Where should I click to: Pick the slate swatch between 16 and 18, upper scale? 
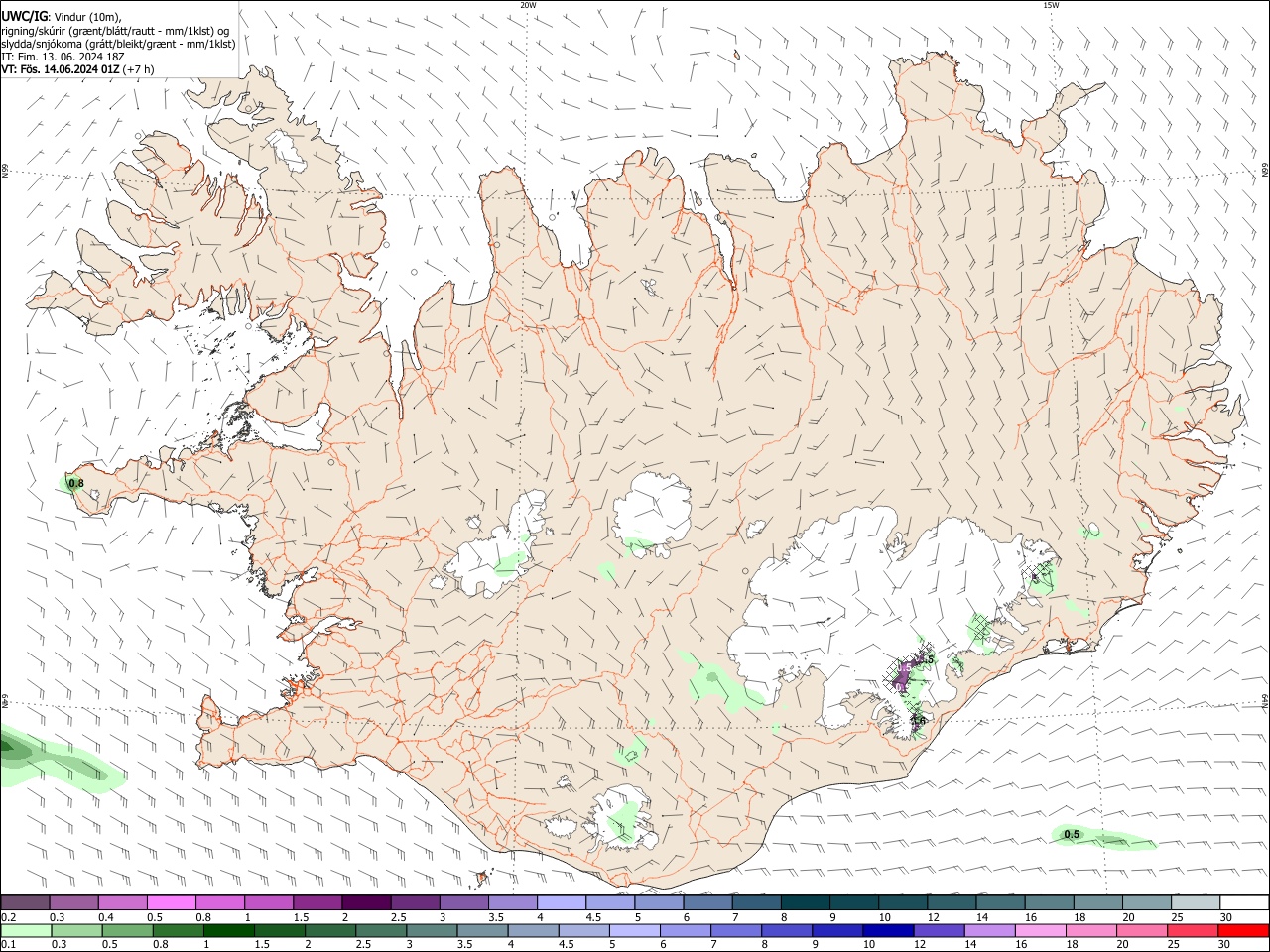click(x=1049, y=902)
